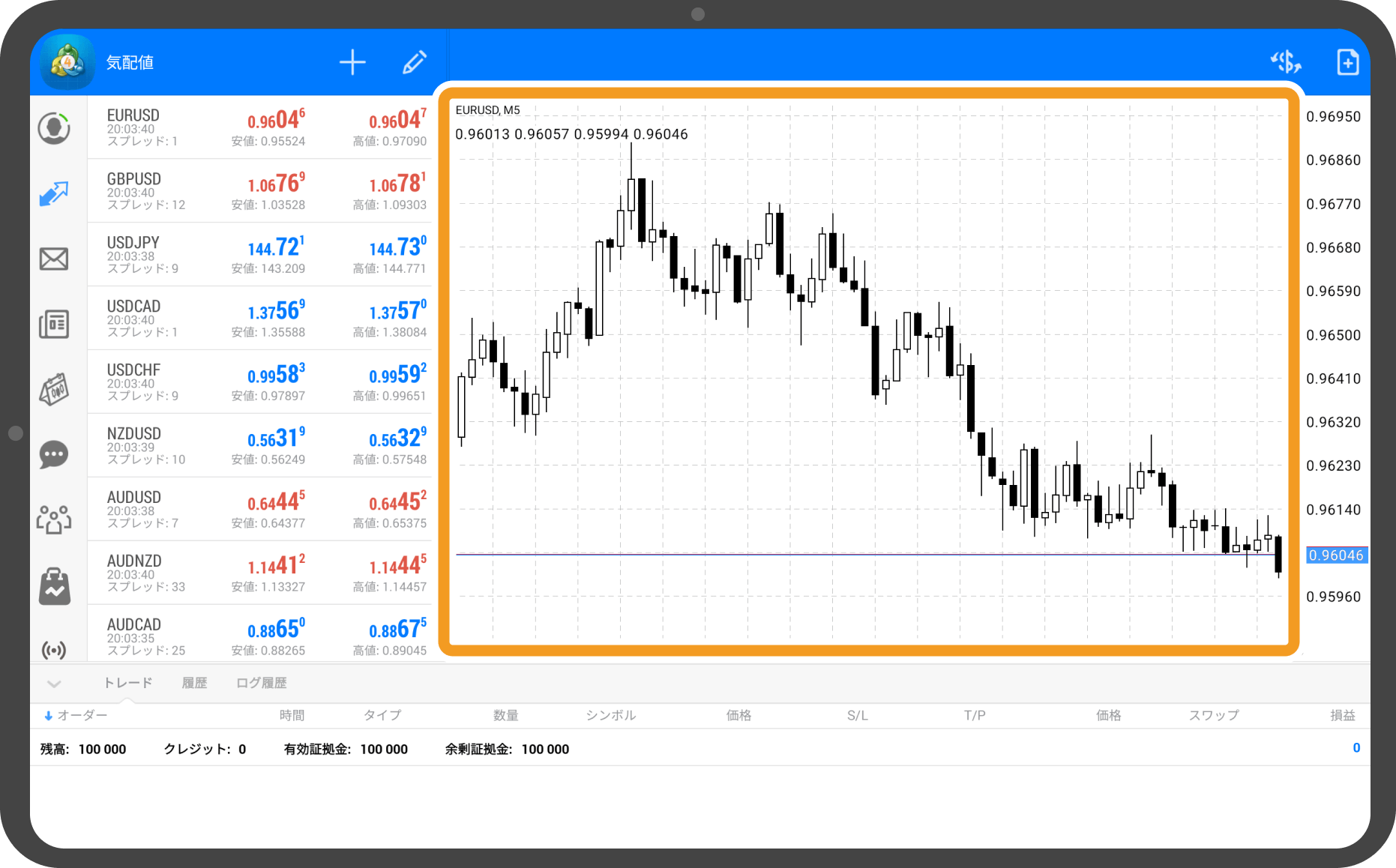Open the mailbox envelope icon
This screenshot has height=868, width=1396.
(54, 259)
